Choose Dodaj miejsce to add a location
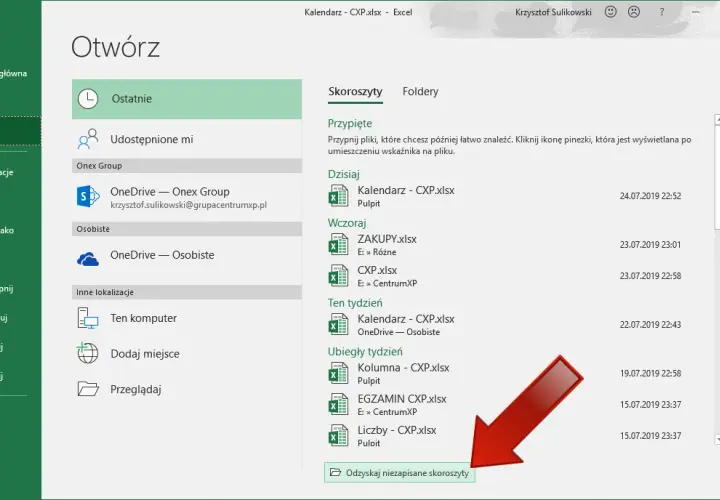 186,354
